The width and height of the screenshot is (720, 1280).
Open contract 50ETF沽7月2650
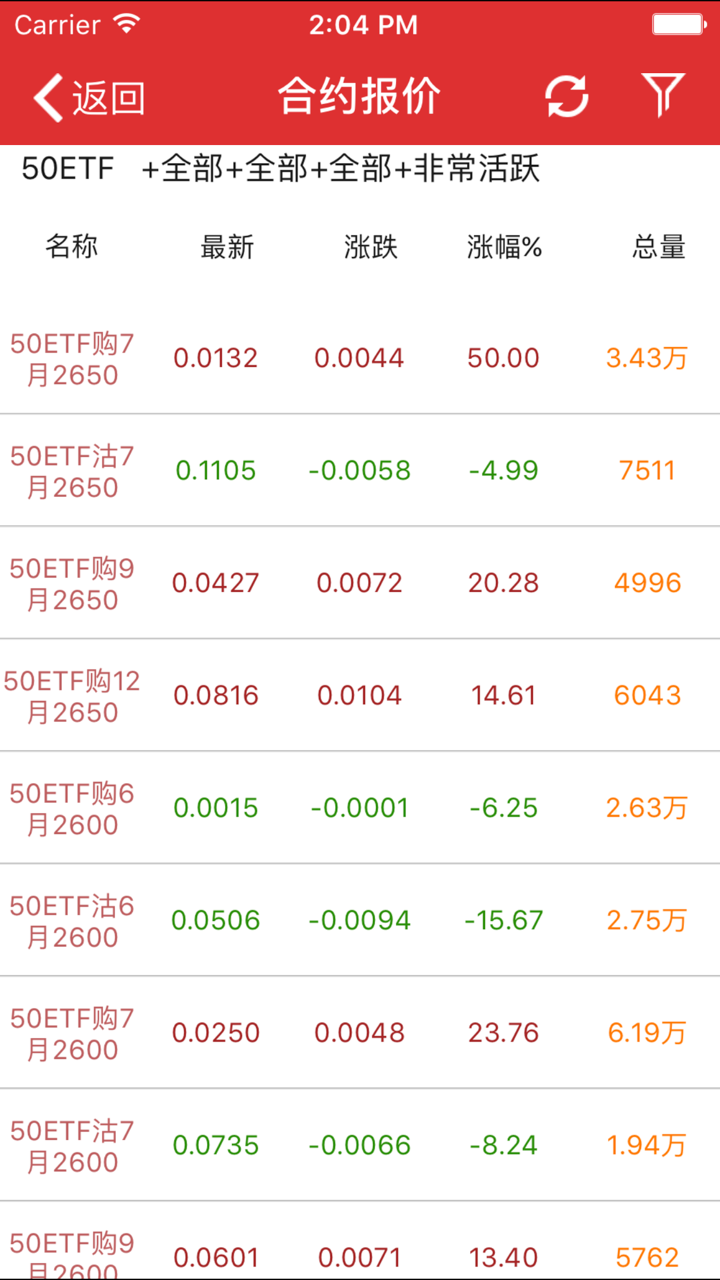tap(72, 471)
